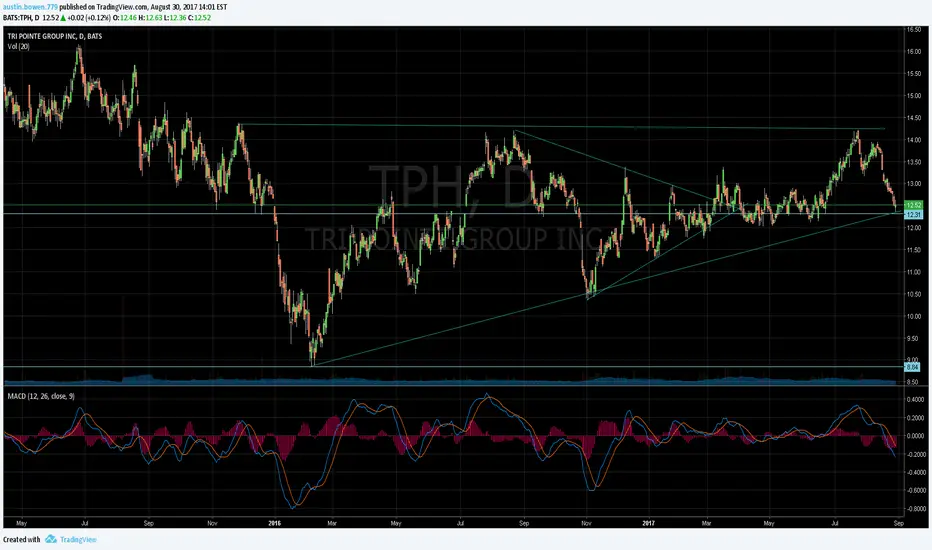932x550 pixels.
Task: Click the 10.00 price axis label
Action: pos(914,316)
